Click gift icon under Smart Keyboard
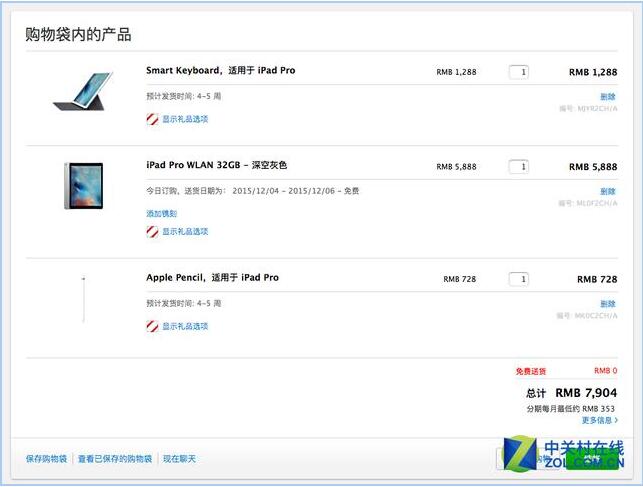This screenshot has height=487, width=643. pyautogui.click(x=152, y=119)
